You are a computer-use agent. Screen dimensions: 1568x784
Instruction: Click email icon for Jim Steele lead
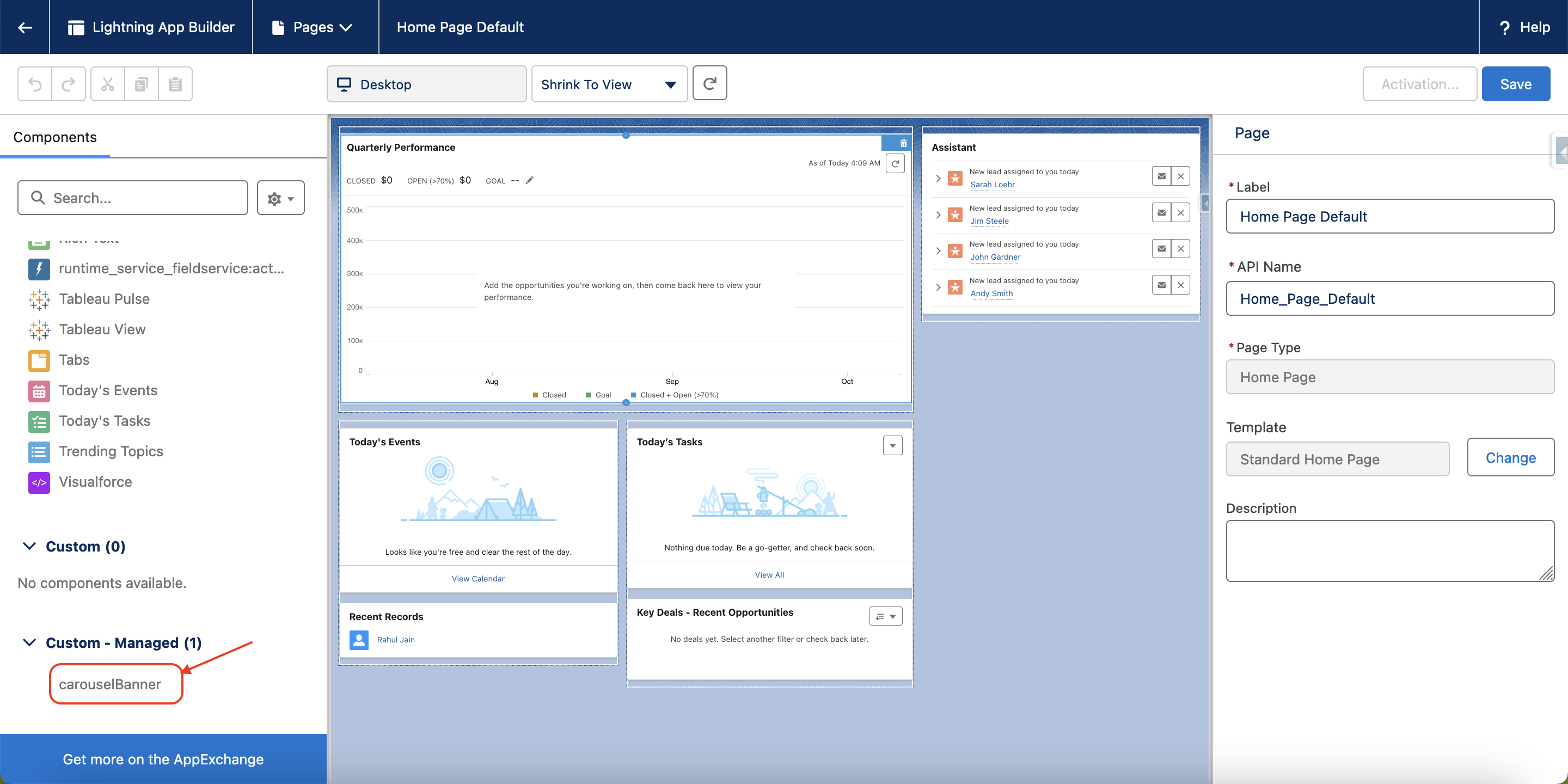pos(1161,212)
